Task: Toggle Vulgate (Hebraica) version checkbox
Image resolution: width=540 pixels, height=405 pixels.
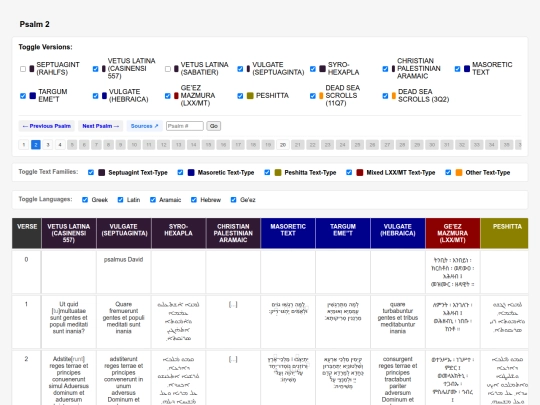Action: (x=95, y=96)
